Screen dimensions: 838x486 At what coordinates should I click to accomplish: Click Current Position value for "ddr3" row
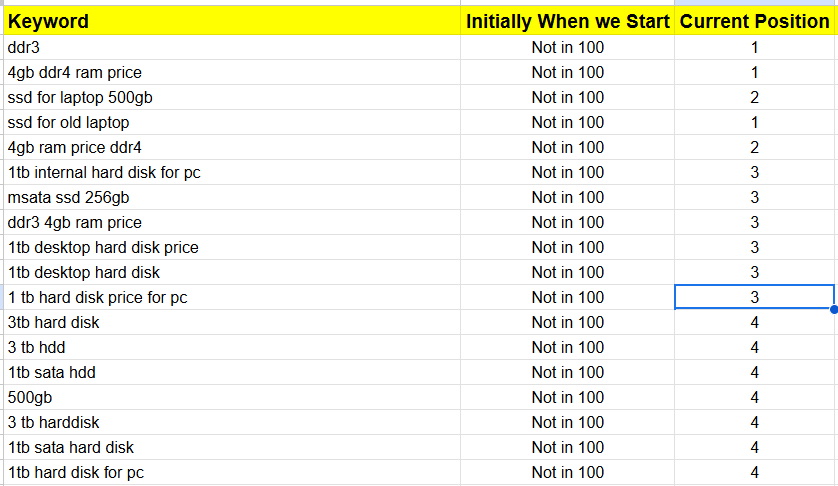click(x=754, y=47)
